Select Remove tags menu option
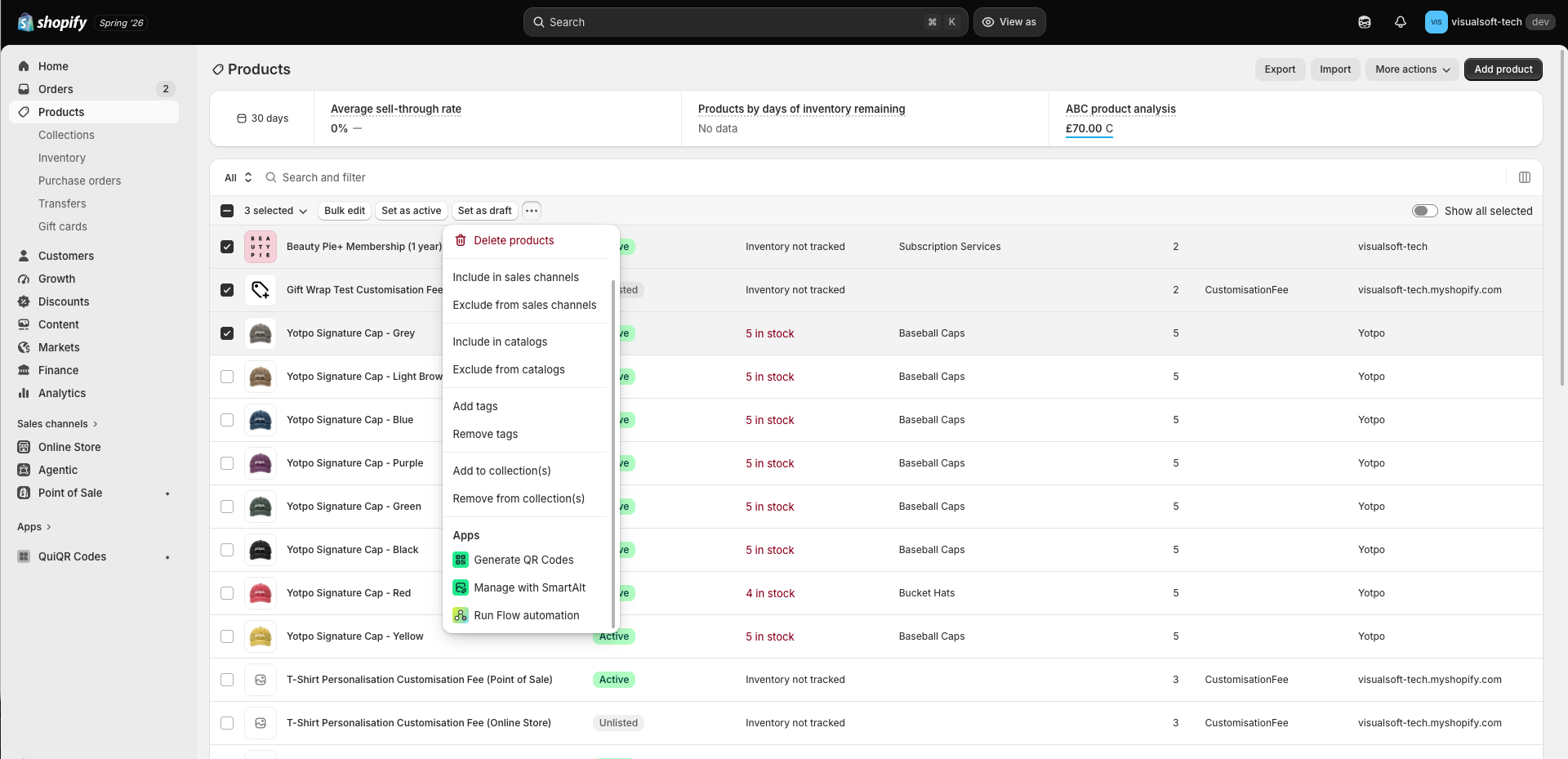Screen dimensions: 1568x759 click(527, 434)
